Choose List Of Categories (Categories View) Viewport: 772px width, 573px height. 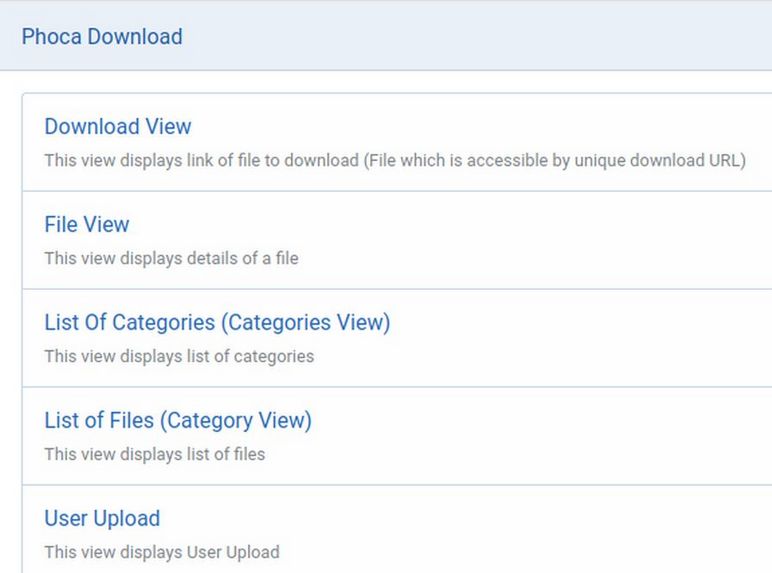pyautogui.click(x=217, y=323)
